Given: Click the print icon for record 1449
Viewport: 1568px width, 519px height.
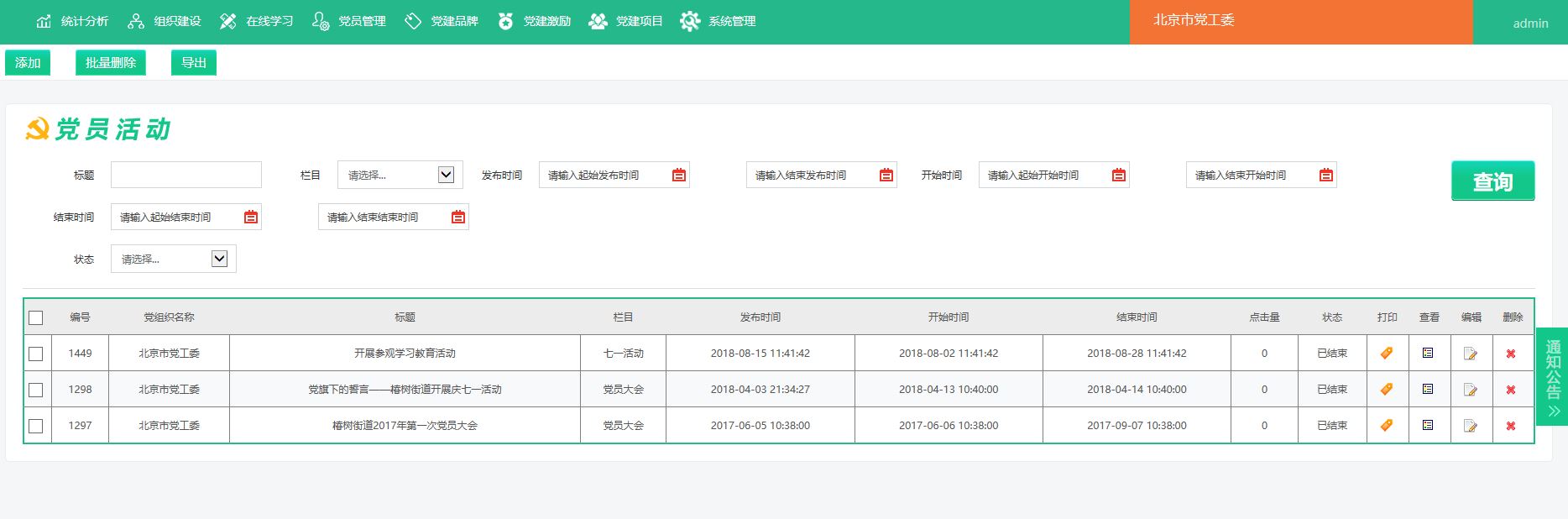Looking at the screenshot, I should (x=1387, y=354).
